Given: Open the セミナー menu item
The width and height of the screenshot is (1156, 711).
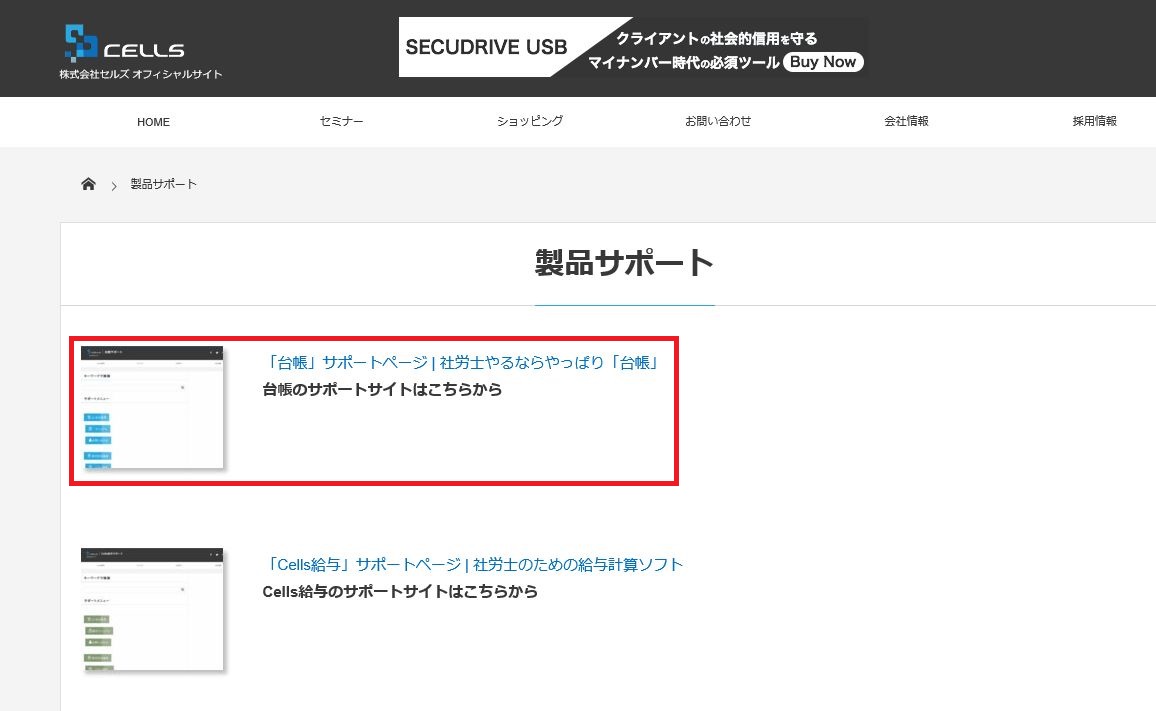Looking at the screenshot, I should [x=341, y=121].
